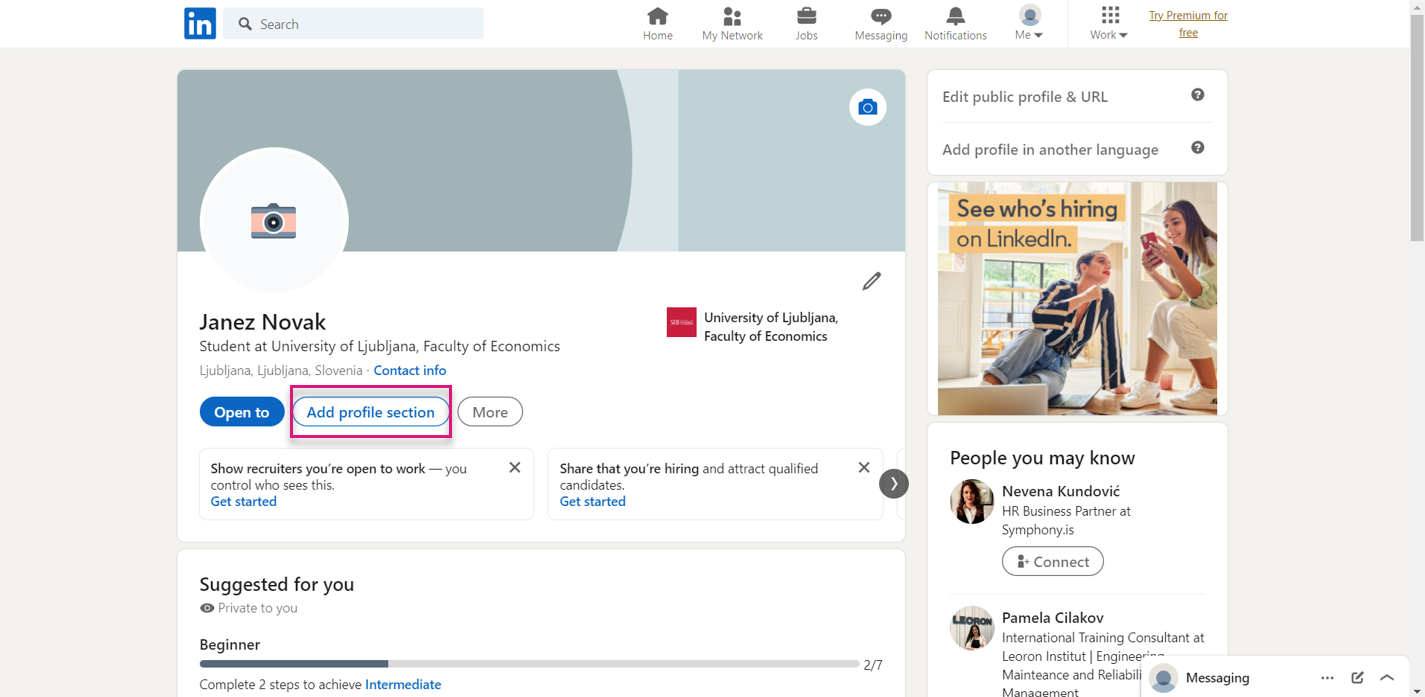Click help icon beside Add profile language

pyautogui.click(x=1197, y=148)
